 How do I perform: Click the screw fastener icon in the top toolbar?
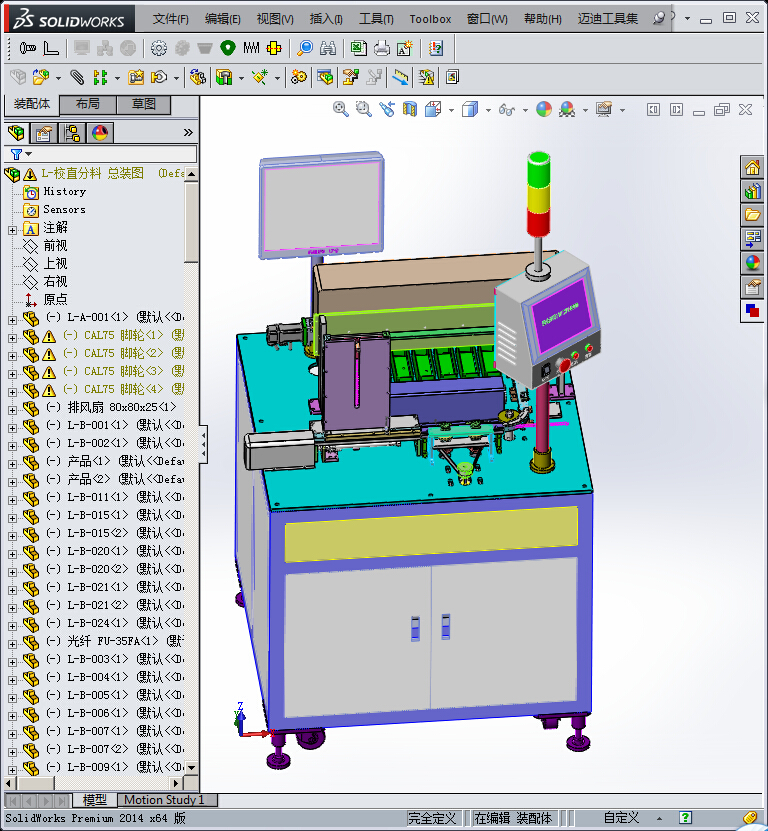pyautogui.click(x=28, y=48)
